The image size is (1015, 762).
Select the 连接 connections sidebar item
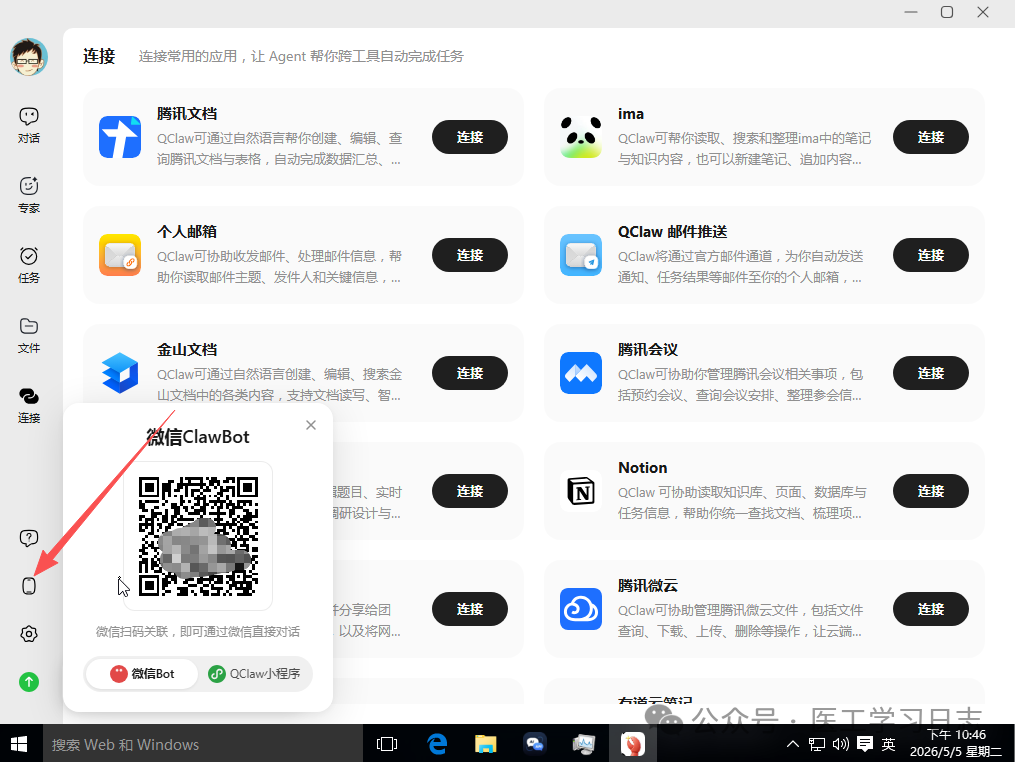(x=28, y=405)
